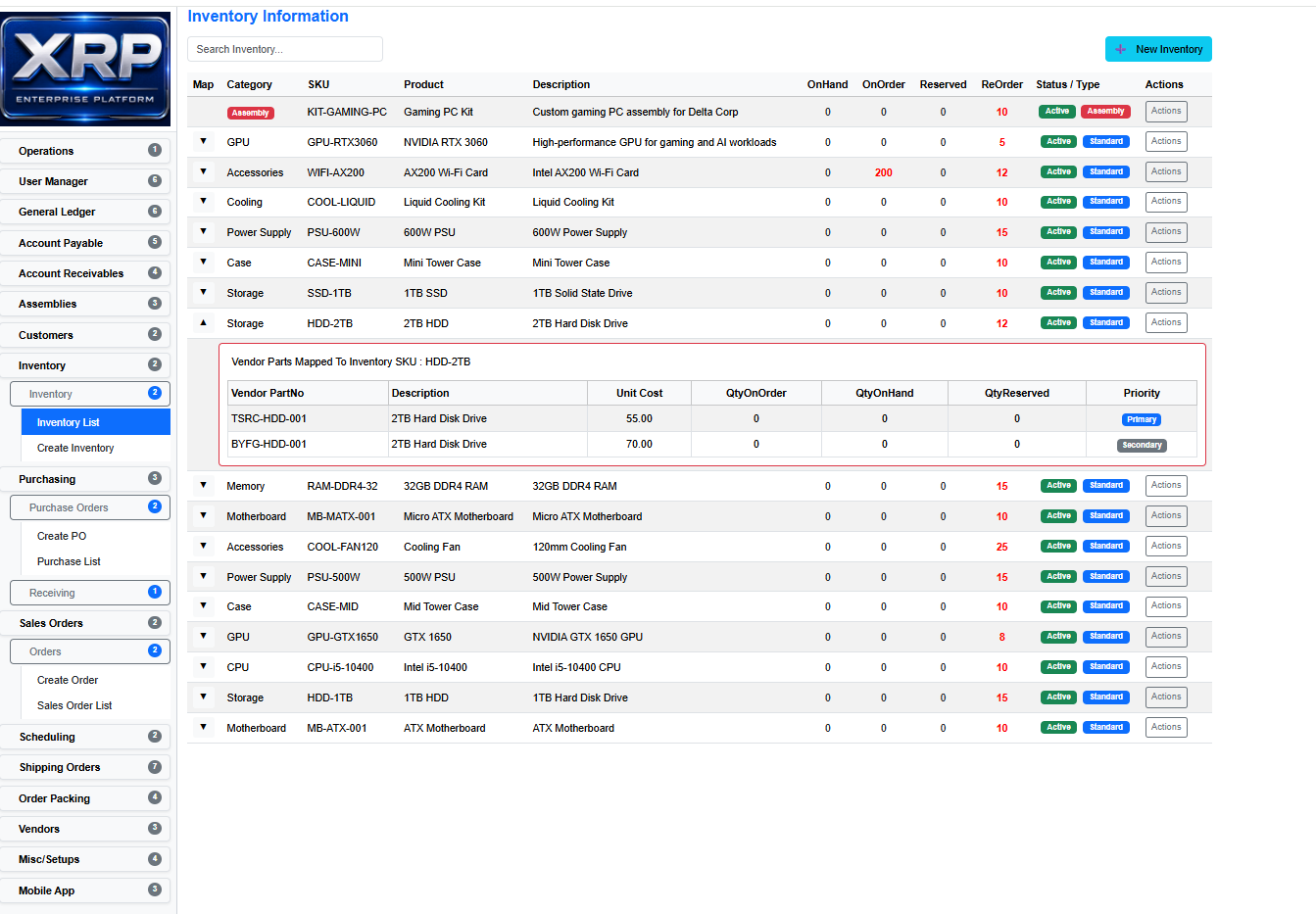The height and width of the screenshot is (914, 1316).
Task: Open the Account Receivables menu
Action: click(x=85, y=273)
